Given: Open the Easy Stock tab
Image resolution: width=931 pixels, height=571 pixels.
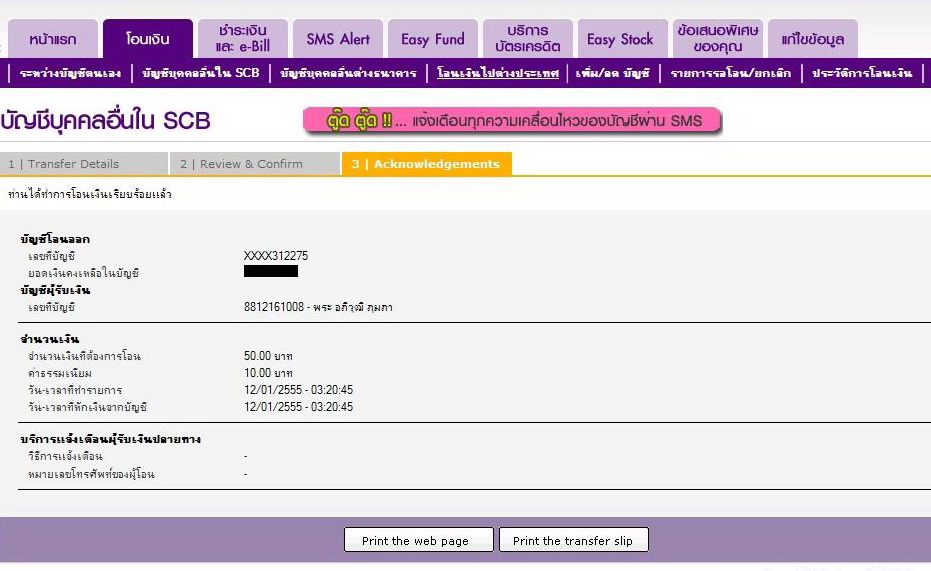Looking at the screenshot, I should (x=620, y=40).
